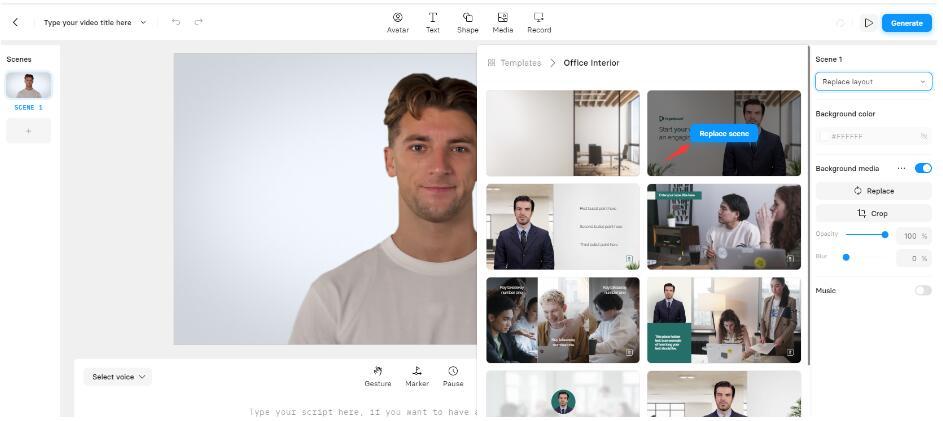Click the Replace background media button
The width and height of the screenshot is (943, 421).
[x=873, y=191]
